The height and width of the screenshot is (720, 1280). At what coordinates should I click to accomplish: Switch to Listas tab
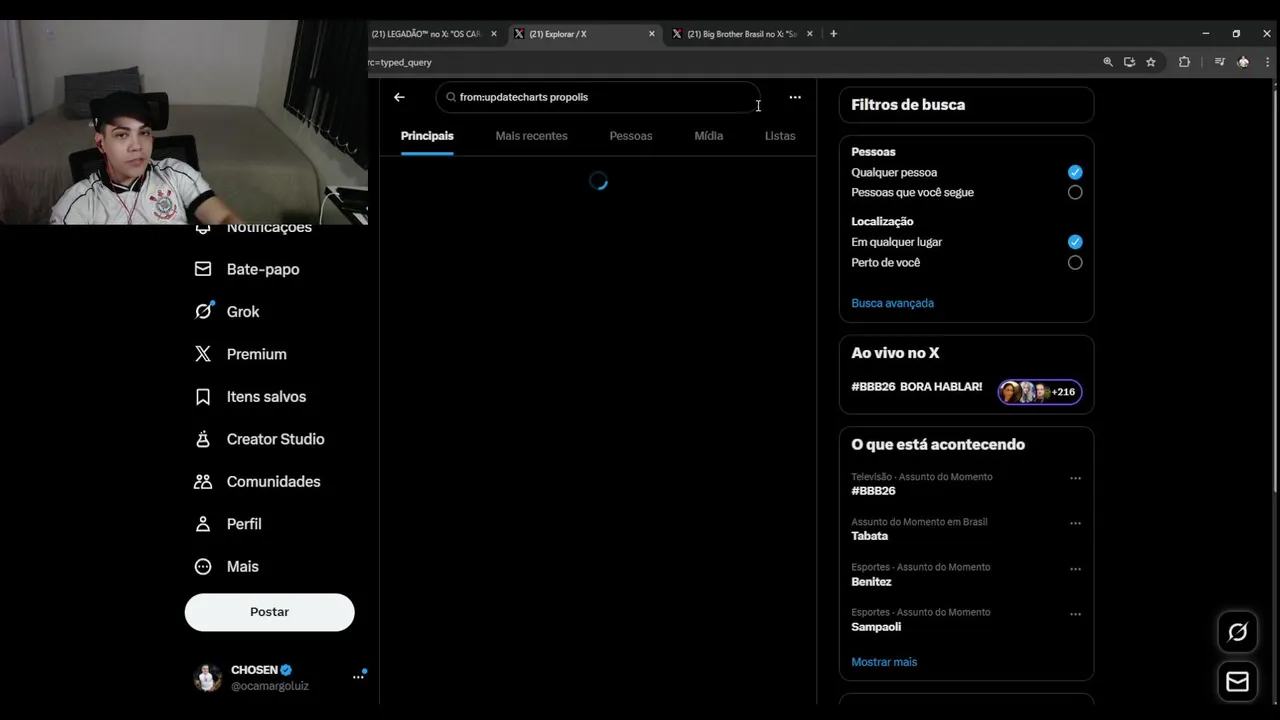pos(780,136)
